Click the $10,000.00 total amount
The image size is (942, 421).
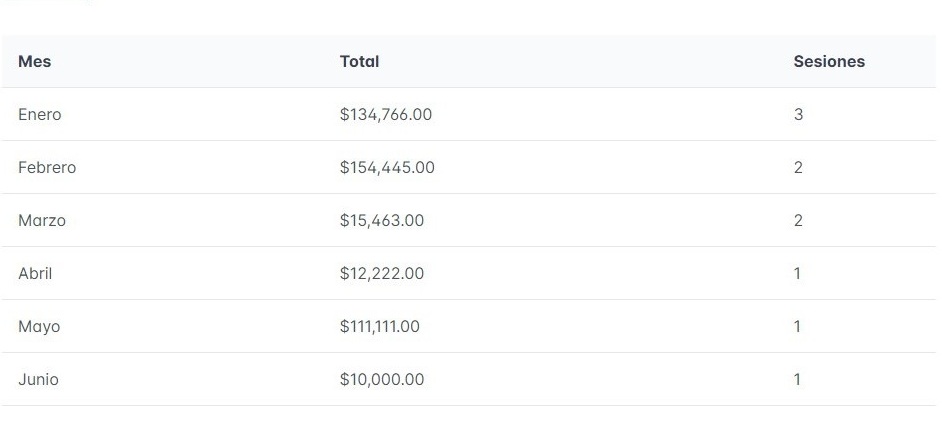pyautogui.click(x=382, y=380)
